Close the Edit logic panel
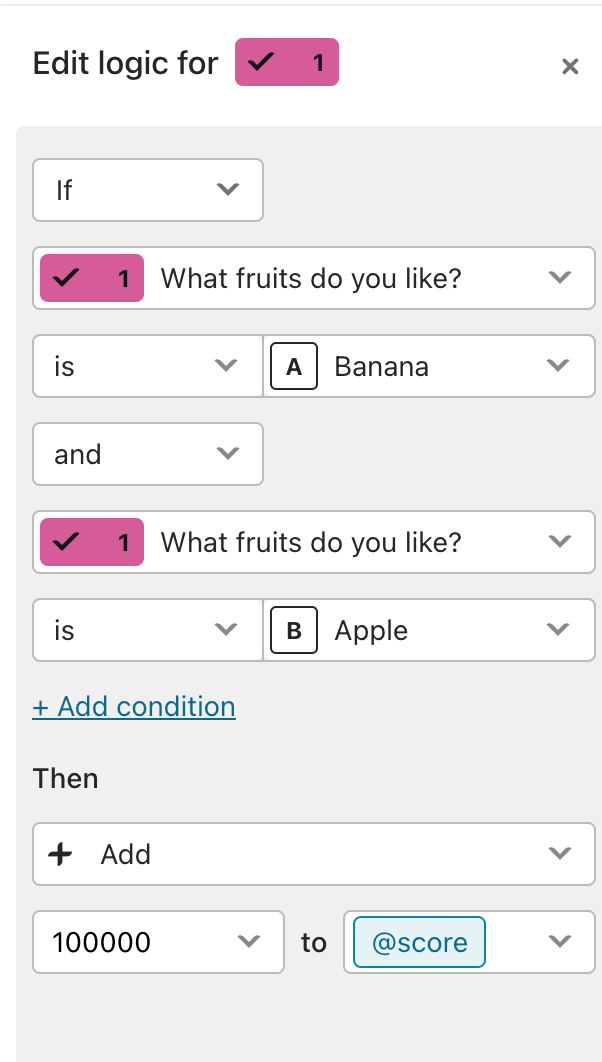The height and width of the screenshot is (1062, 602). pos(570,66)
